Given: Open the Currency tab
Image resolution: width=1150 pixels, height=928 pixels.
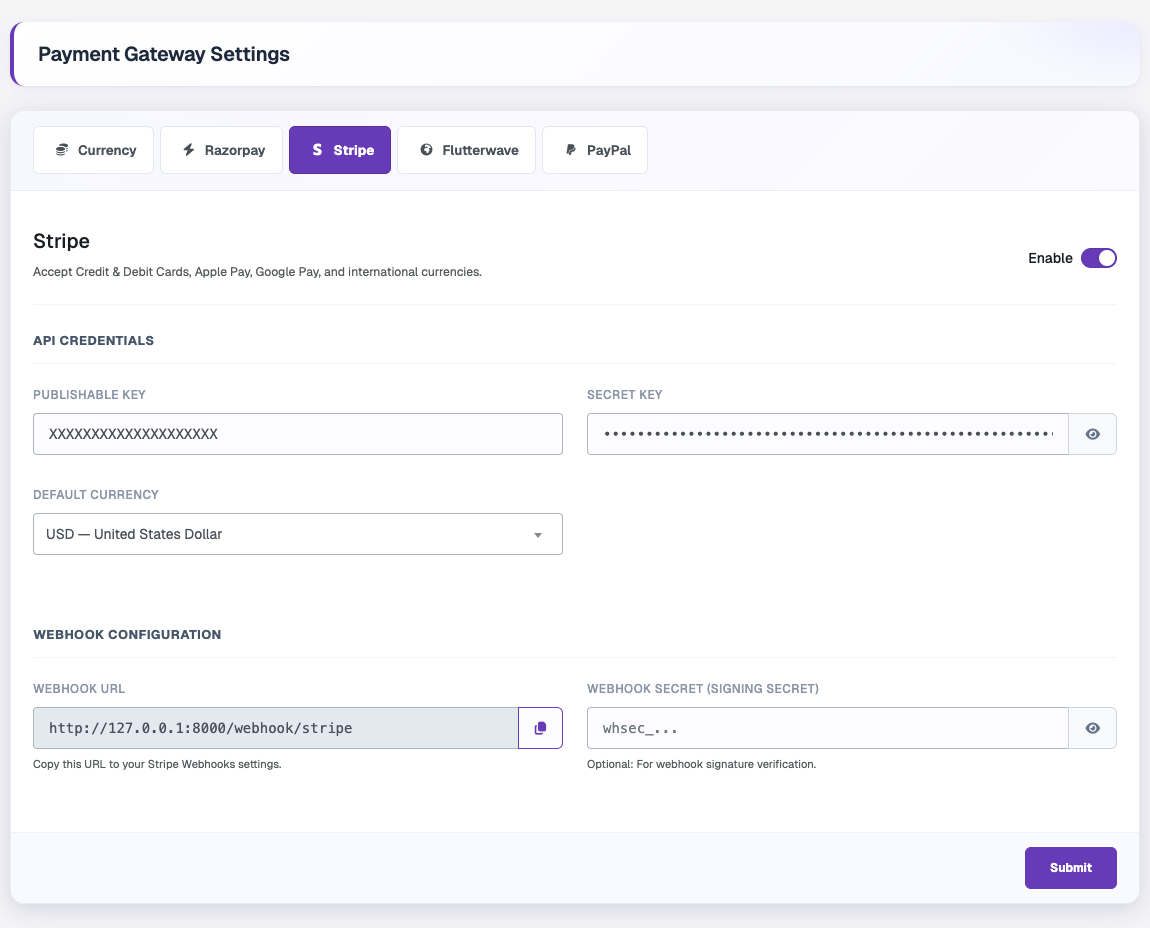Looking at the screenshot, I should (93, 150).
